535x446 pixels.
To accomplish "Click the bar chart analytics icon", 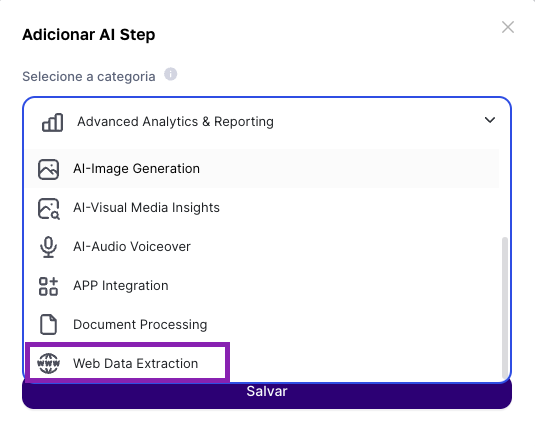I will coord(52,122).
